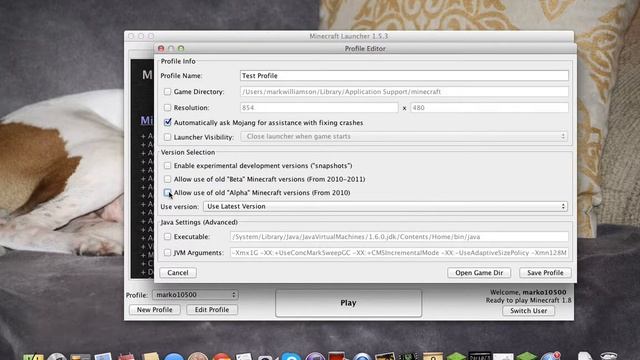
Task: Click the Welcome, marko10500 text
Action: click(x=528, y=292)
